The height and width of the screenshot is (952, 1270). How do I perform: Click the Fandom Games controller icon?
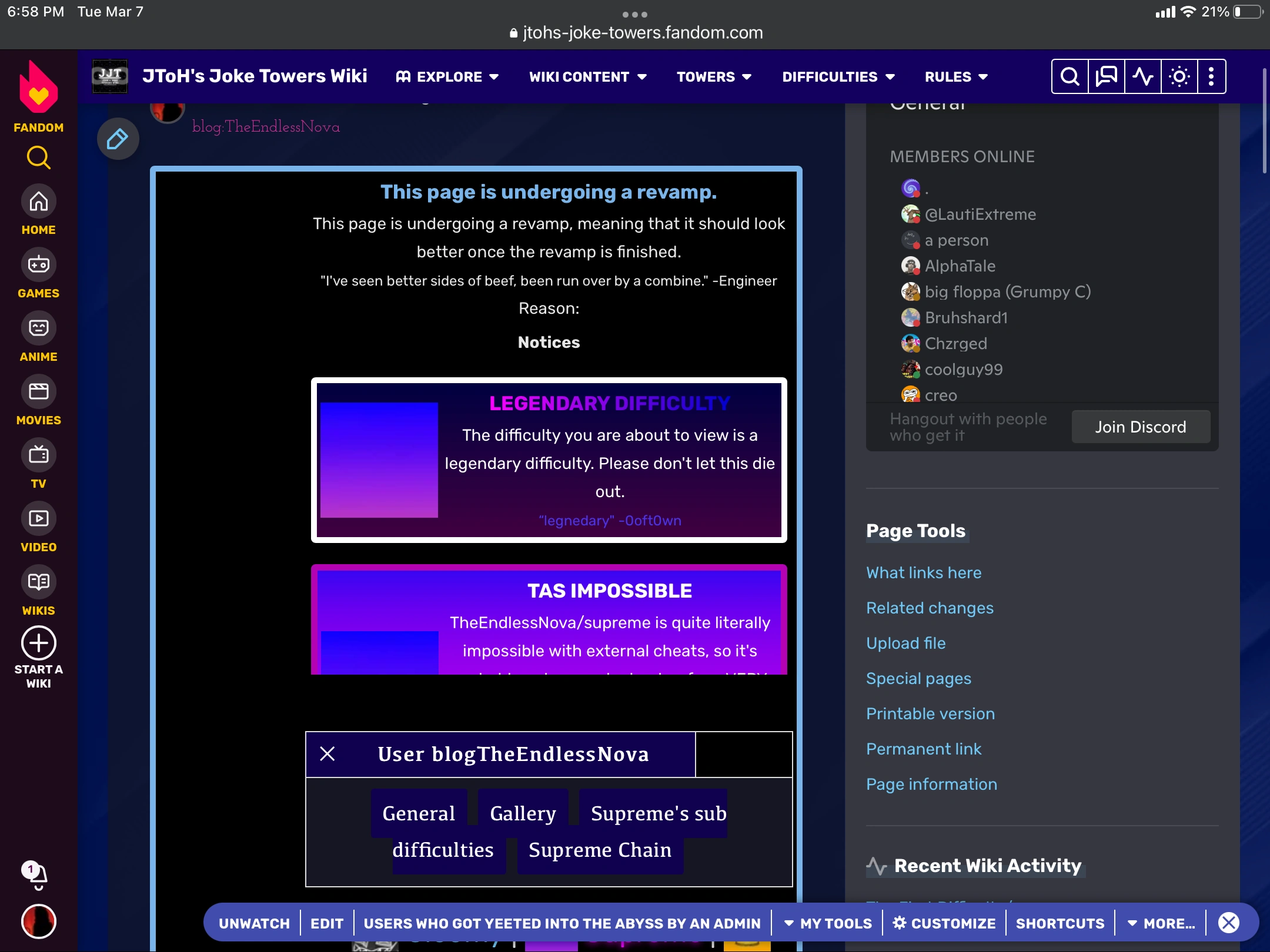click(x=38, y=265)
